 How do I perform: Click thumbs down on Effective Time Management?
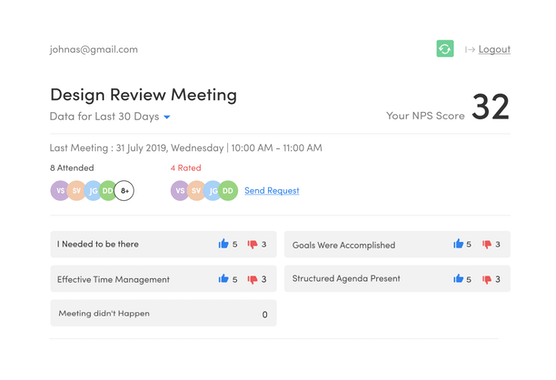coord(252,279)
